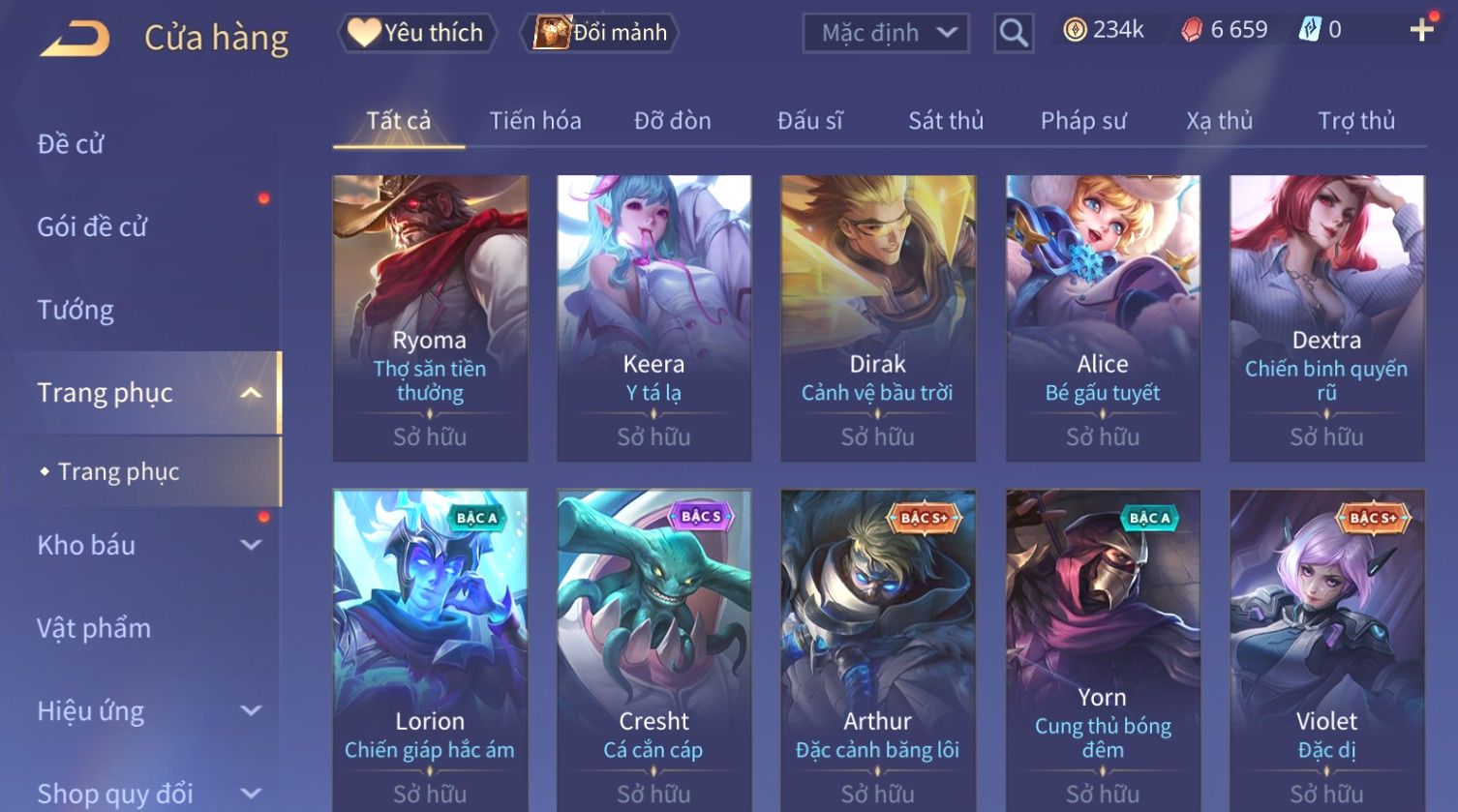Tap the blue voucher currency icon
This screenshot has width=1458, height=812.
point(1309,31)
